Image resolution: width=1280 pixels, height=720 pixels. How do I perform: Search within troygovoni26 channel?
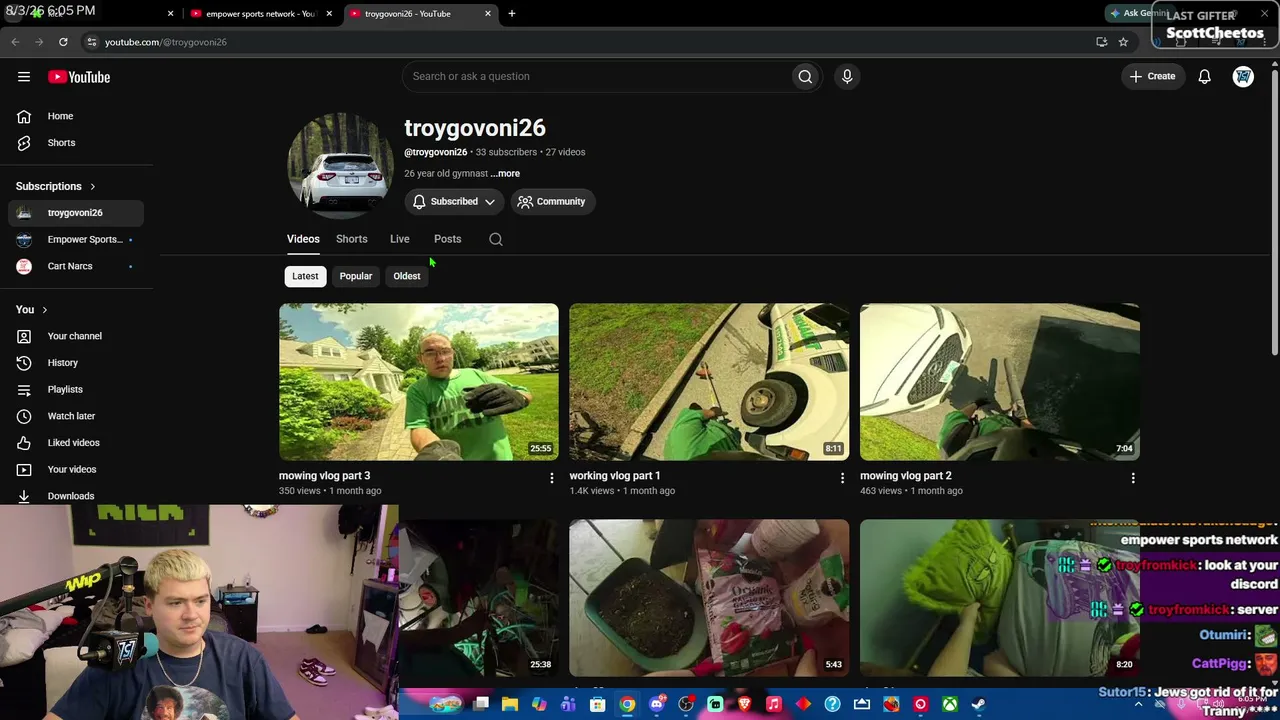(496, 239)
